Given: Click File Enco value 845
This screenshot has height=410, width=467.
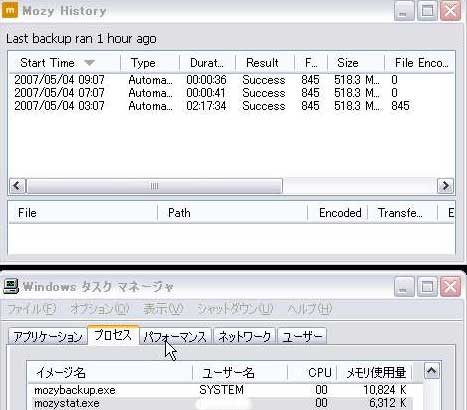Looking at the screenshot, I should coord(400,106).
